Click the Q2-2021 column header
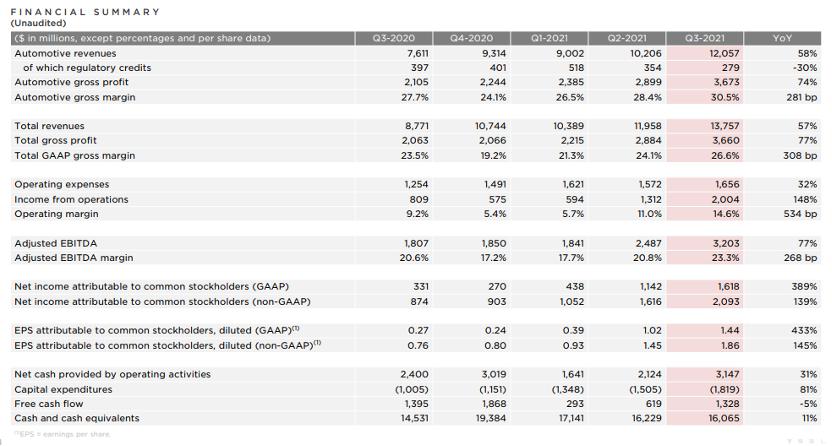 click(627, 38)
